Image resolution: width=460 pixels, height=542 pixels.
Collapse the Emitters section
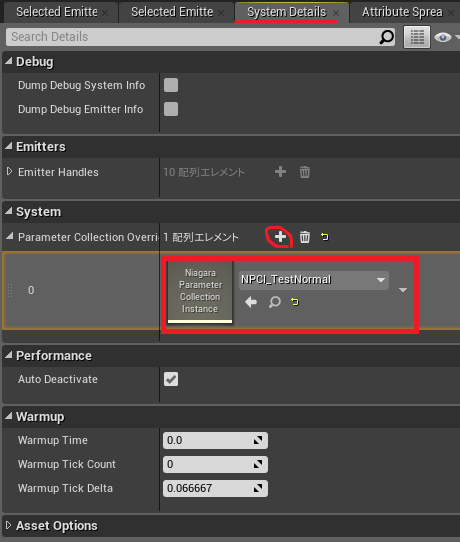tap(9, 146)
